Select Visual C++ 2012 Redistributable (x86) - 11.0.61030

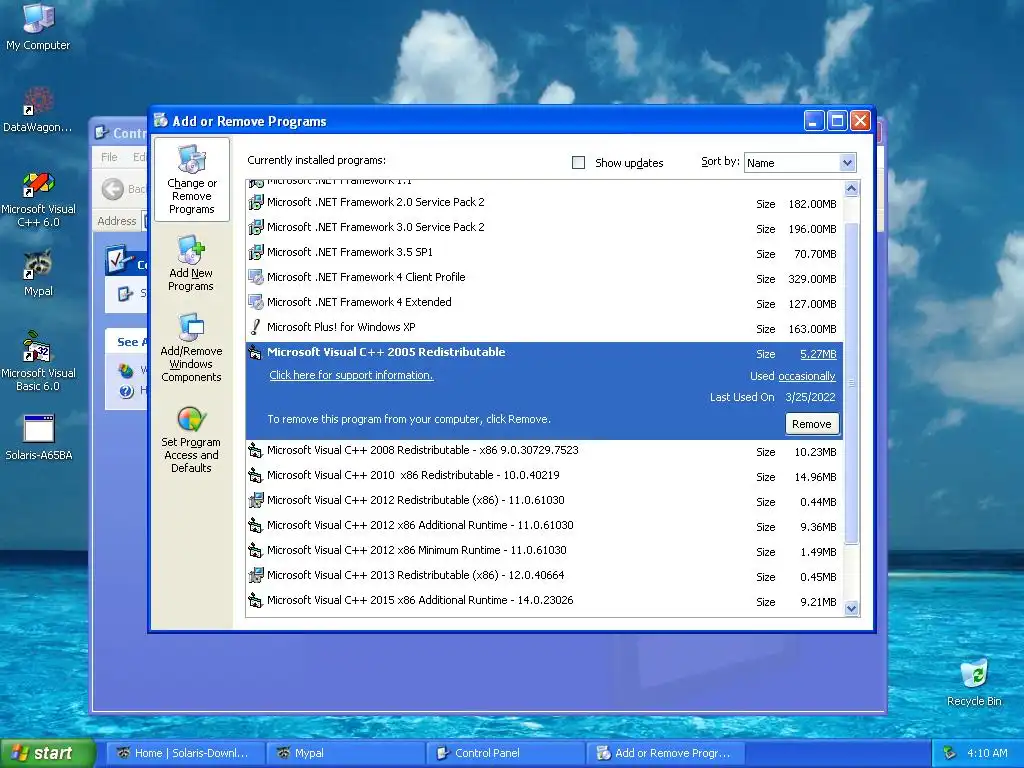click(545, 500)
